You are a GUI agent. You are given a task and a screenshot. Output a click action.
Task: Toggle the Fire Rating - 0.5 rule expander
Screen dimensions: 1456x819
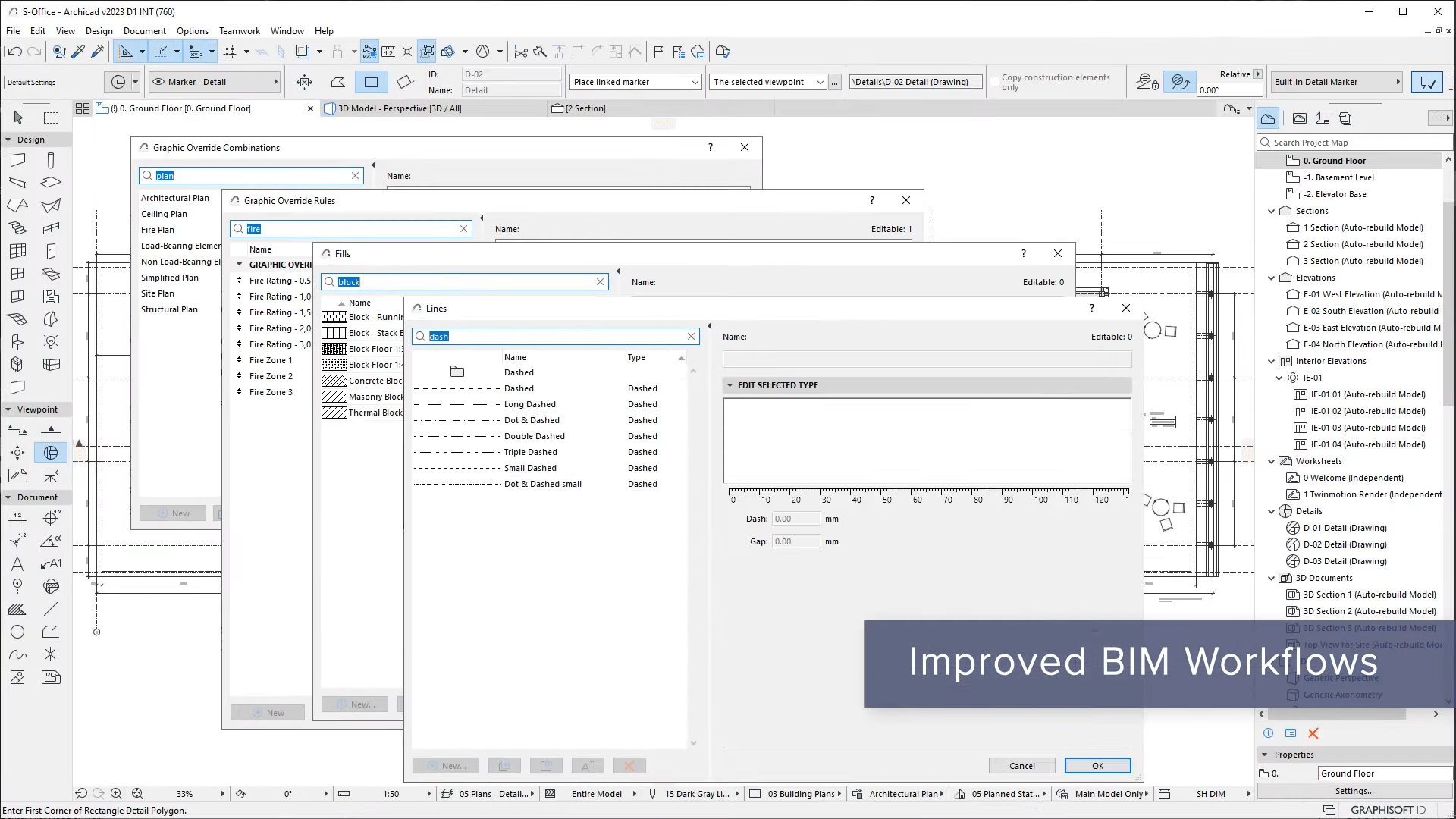[x=240, y=281]
